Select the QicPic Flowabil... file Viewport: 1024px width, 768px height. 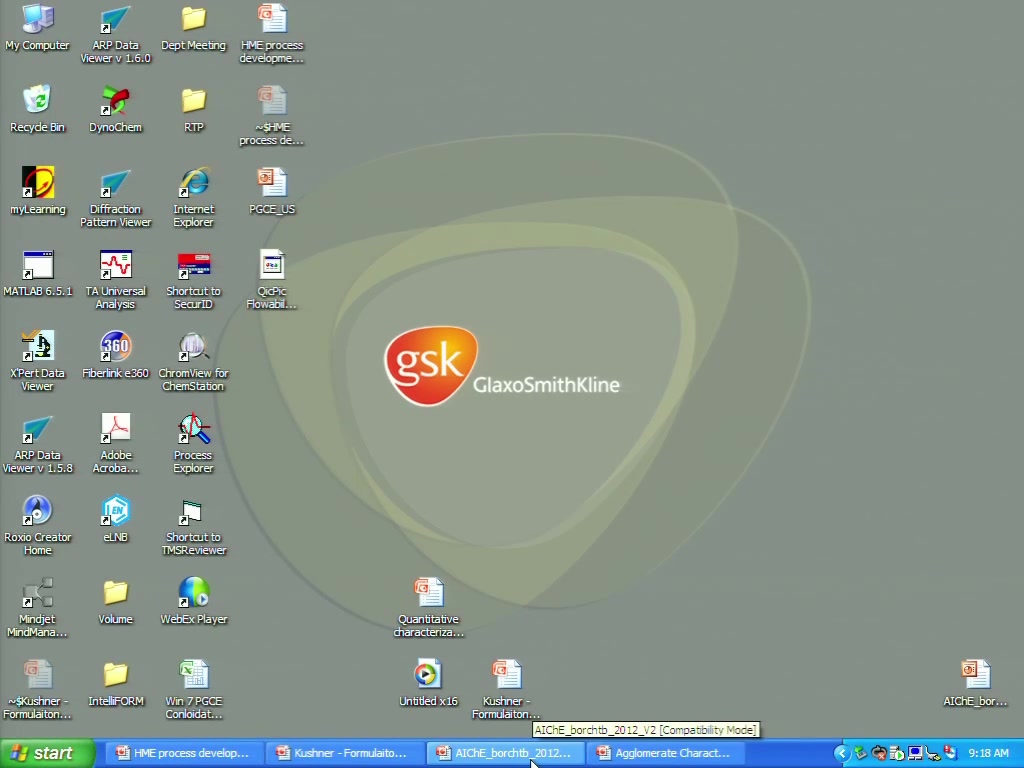272,280
